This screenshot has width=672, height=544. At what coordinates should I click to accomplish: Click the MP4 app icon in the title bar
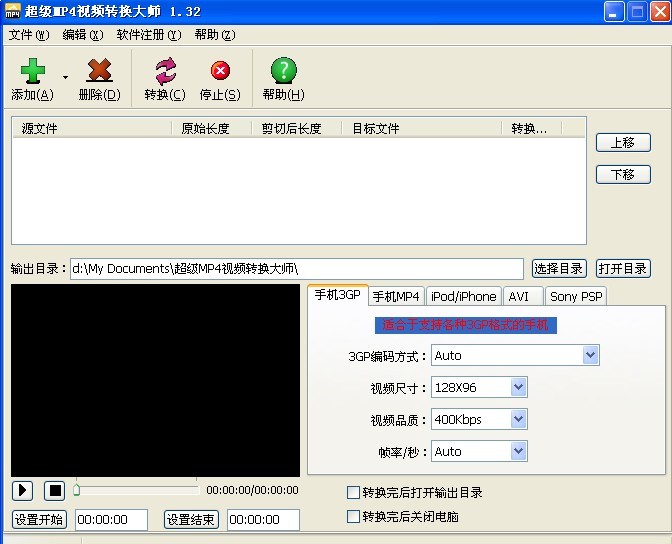(x=12, y=11)
